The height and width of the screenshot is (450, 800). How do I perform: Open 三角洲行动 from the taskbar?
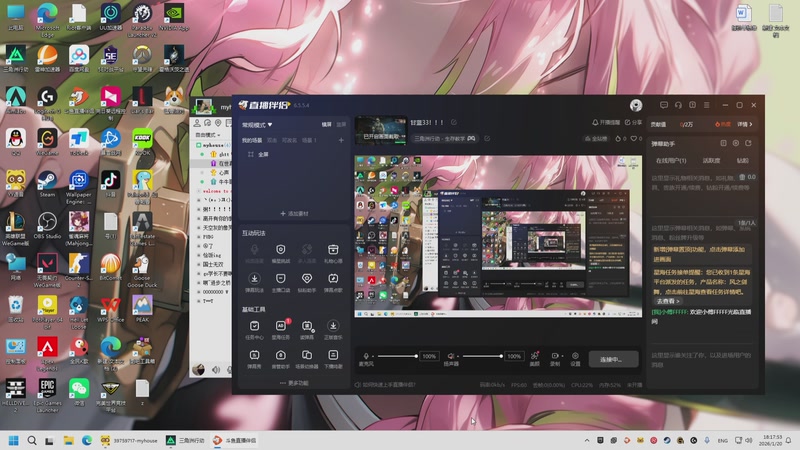click(186, 440)
